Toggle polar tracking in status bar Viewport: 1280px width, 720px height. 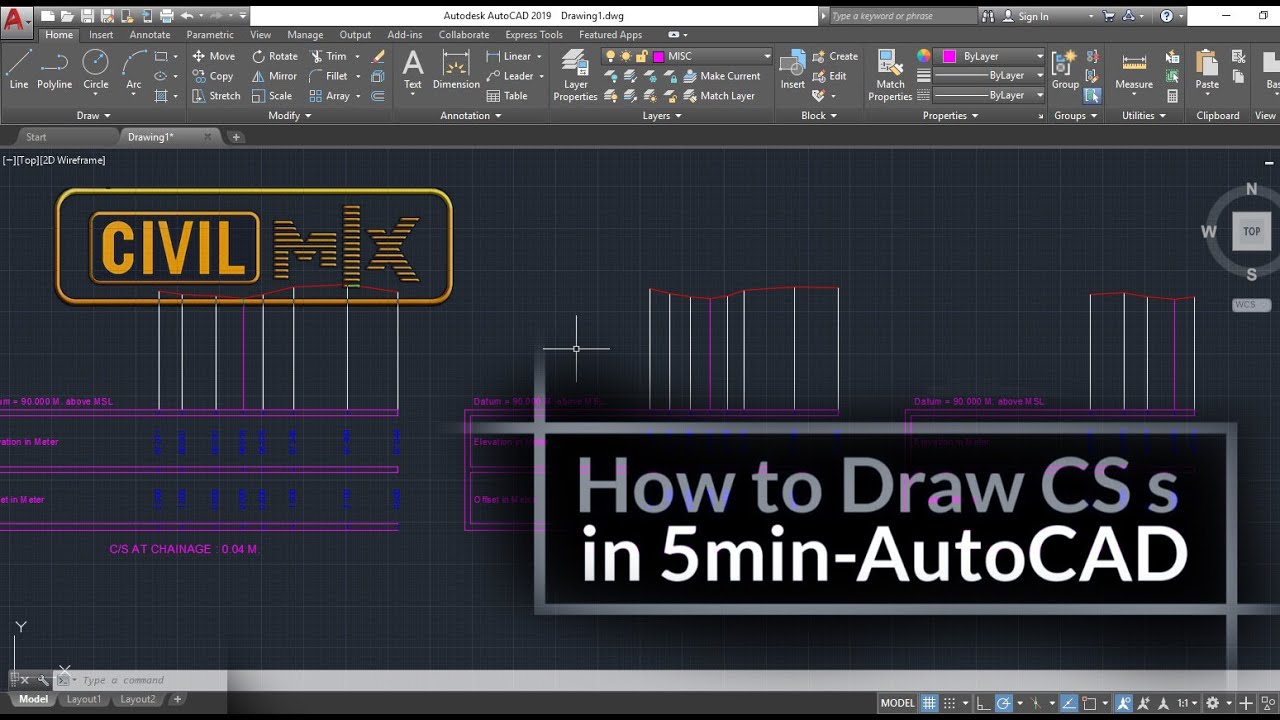point(1004,703)
